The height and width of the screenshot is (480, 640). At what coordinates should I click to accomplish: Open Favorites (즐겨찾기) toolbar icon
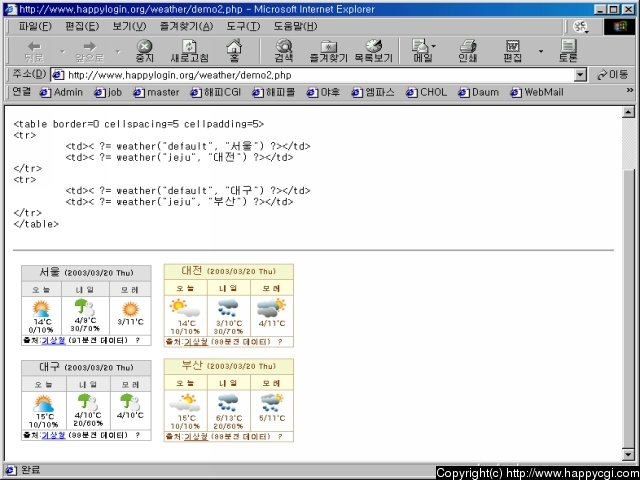[x=329, y=51]
